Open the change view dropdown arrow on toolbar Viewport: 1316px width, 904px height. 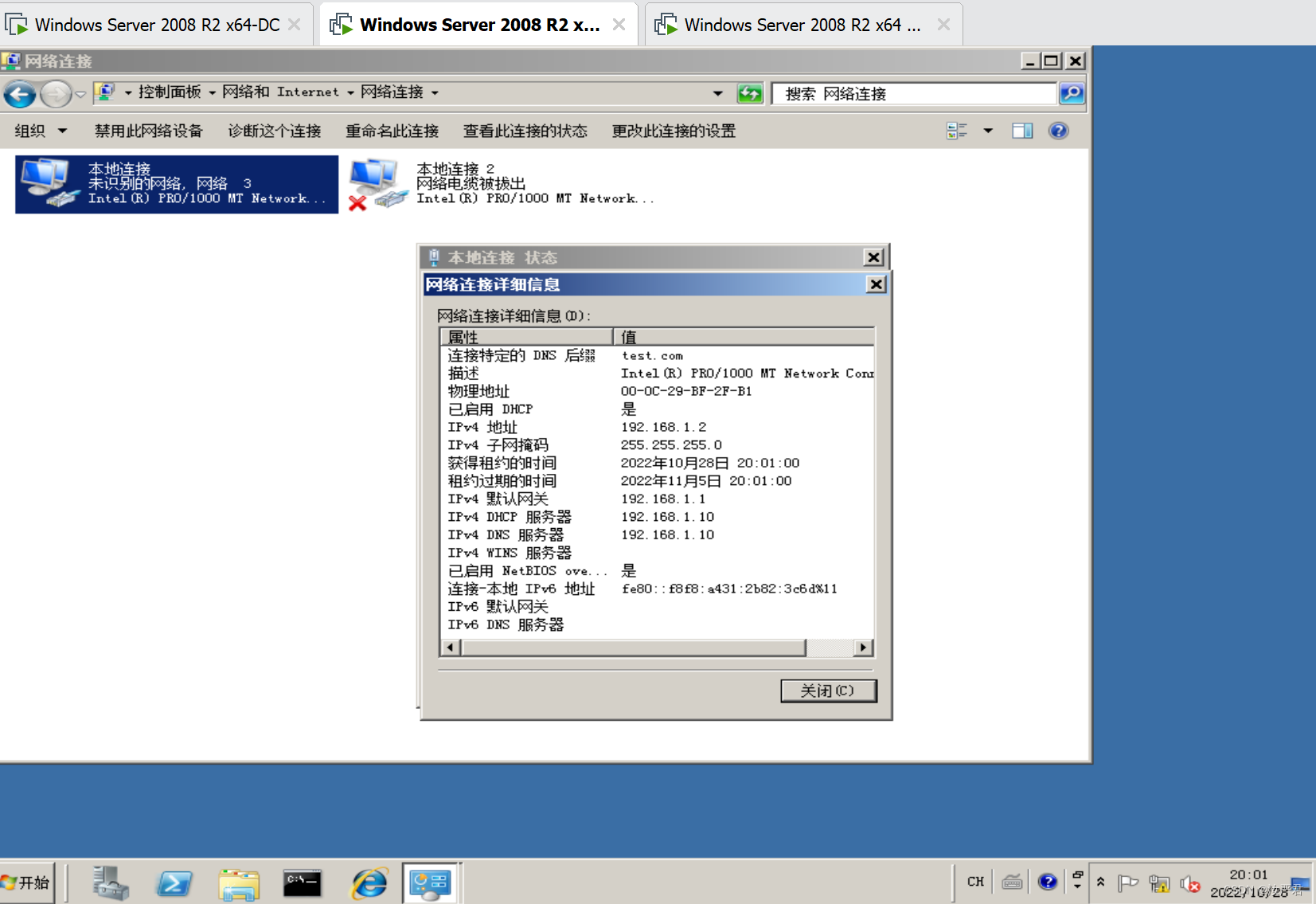pyautogui.click(x=987, y=130)
